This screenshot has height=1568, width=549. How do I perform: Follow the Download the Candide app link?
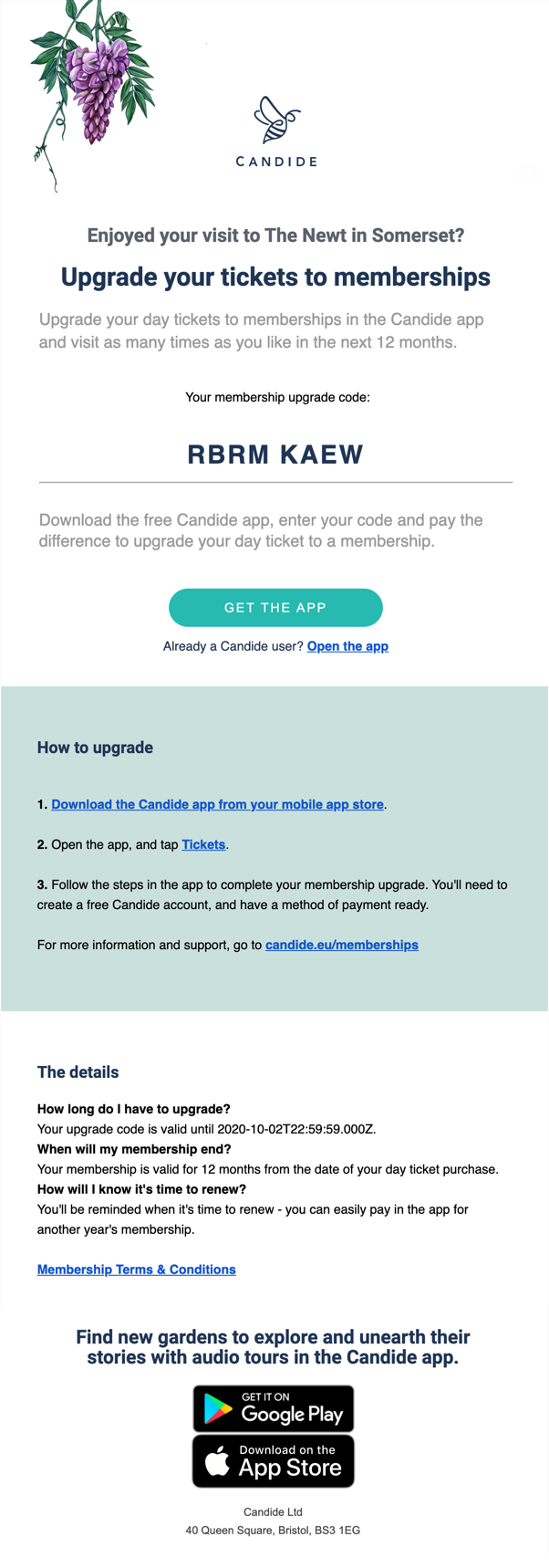(x=217, y=804)
